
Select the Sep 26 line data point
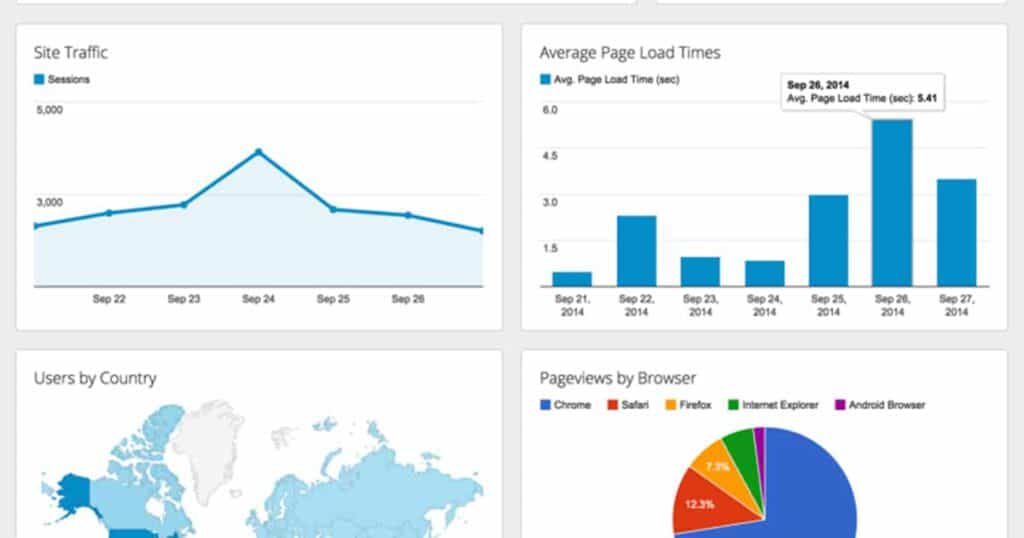[408, 215]
